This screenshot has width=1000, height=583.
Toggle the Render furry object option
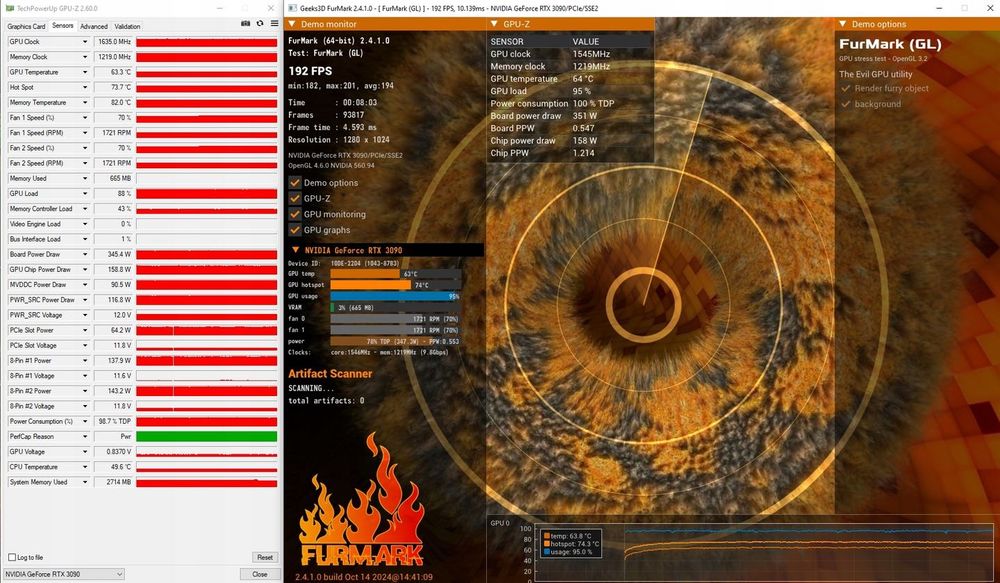[846, 88]
